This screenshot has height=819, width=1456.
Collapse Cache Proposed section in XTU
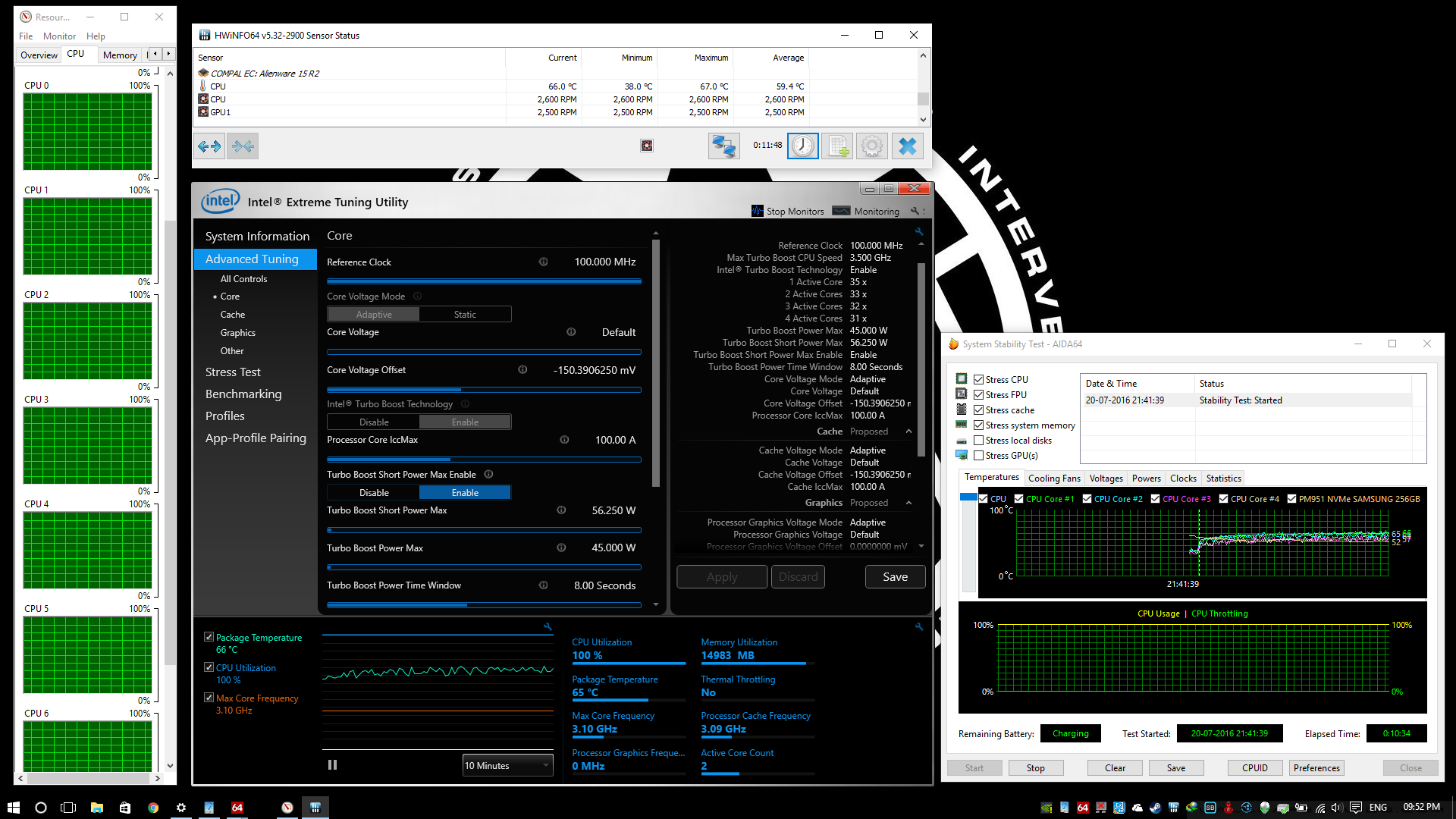[x=908, y=431]
